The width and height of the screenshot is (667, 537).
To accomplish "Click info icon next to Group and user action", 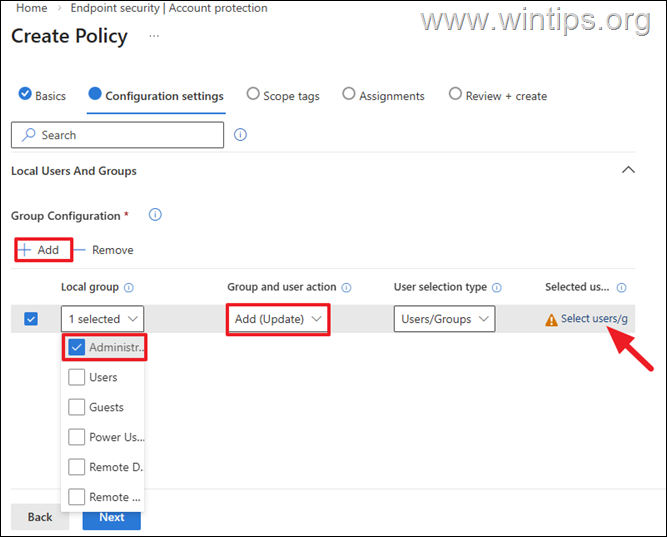I will [x=347, y=288].
